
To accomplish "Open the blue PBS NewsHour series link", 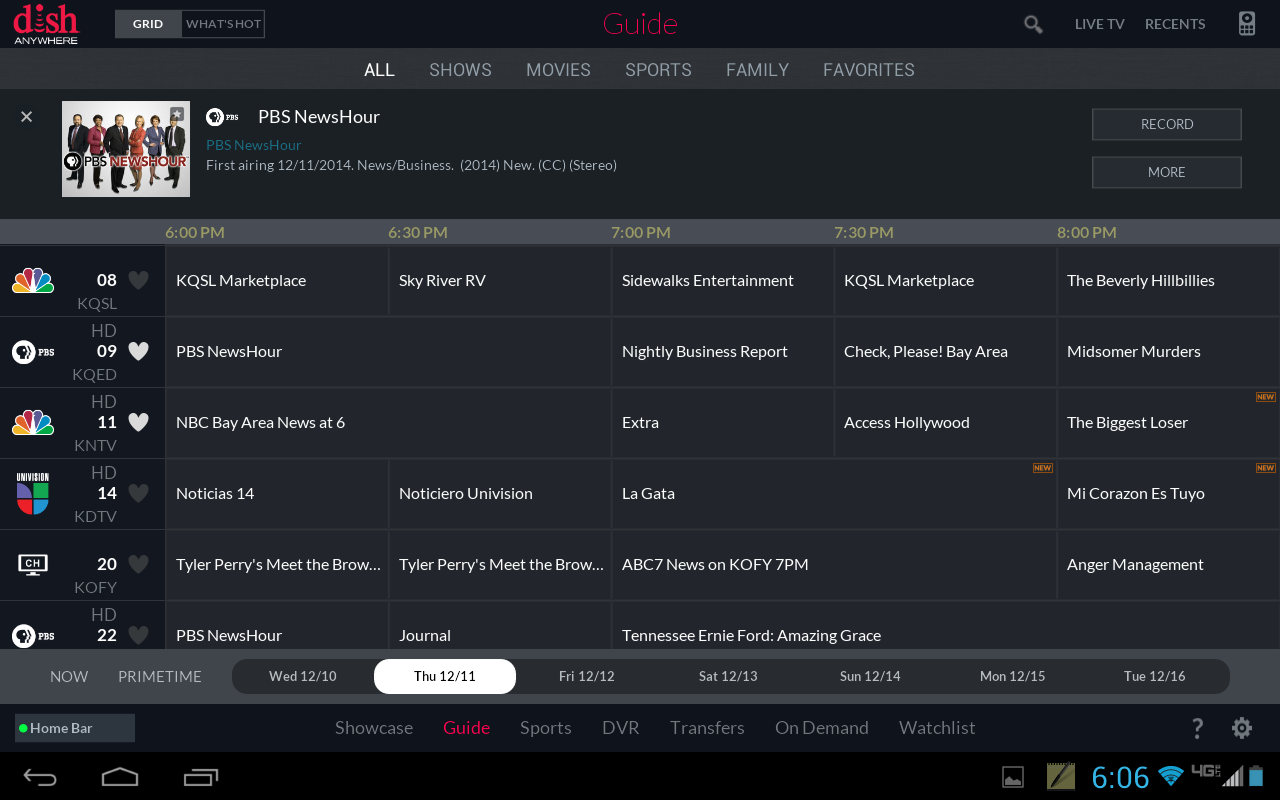I will (254, 145).
